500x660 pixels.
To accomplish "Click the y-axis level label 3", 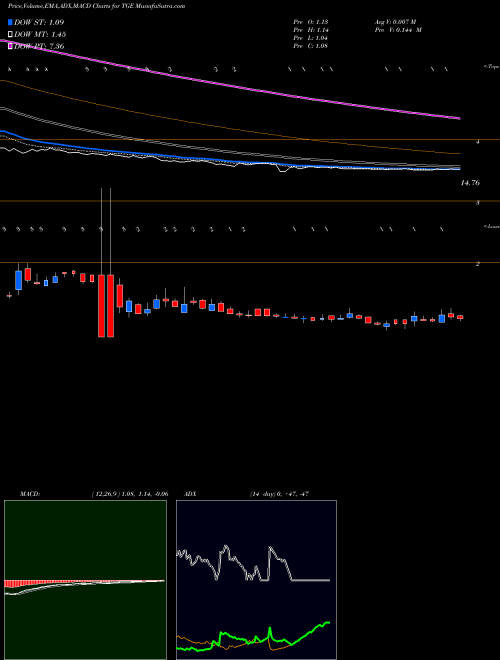I will [x=478, y=203].
